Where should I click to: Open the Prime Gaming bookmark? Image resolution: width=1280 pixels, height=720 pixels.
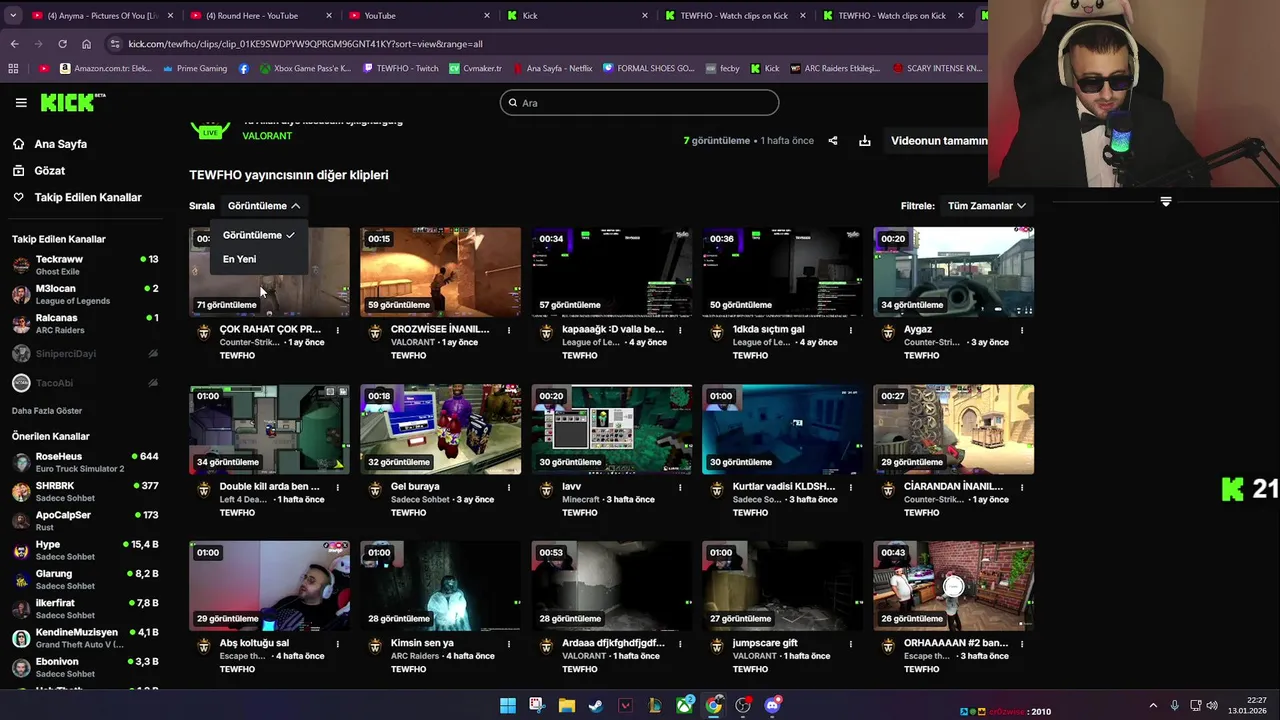tap(195, 69)
